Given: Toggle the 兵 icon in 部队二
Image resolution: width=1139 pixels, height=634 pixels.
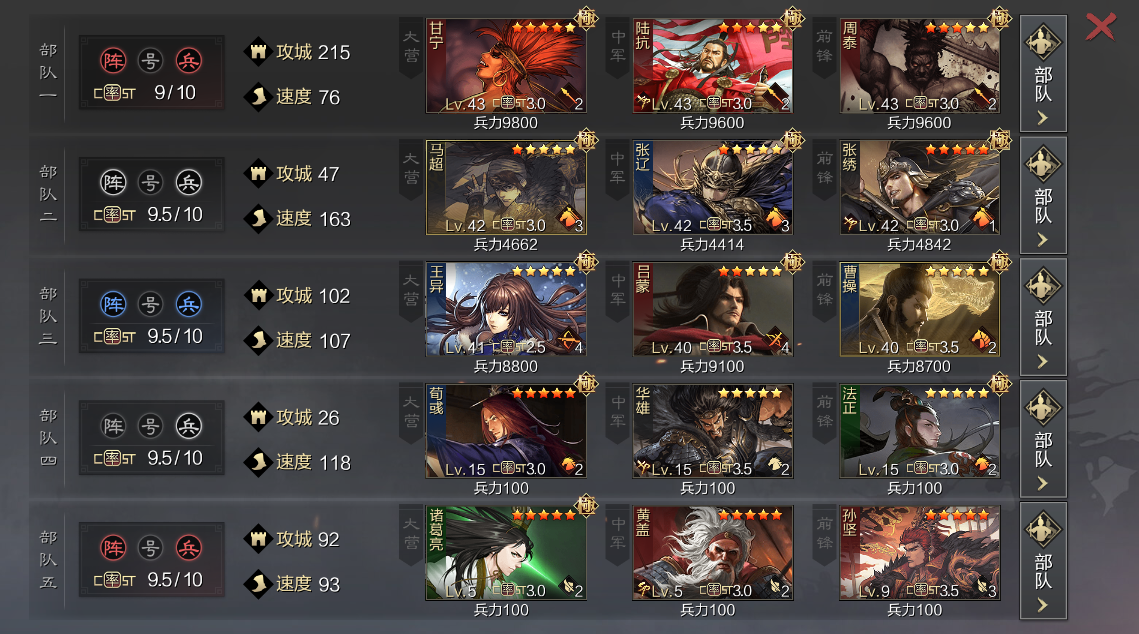Looking at the screenshot, I should [188, 182].
